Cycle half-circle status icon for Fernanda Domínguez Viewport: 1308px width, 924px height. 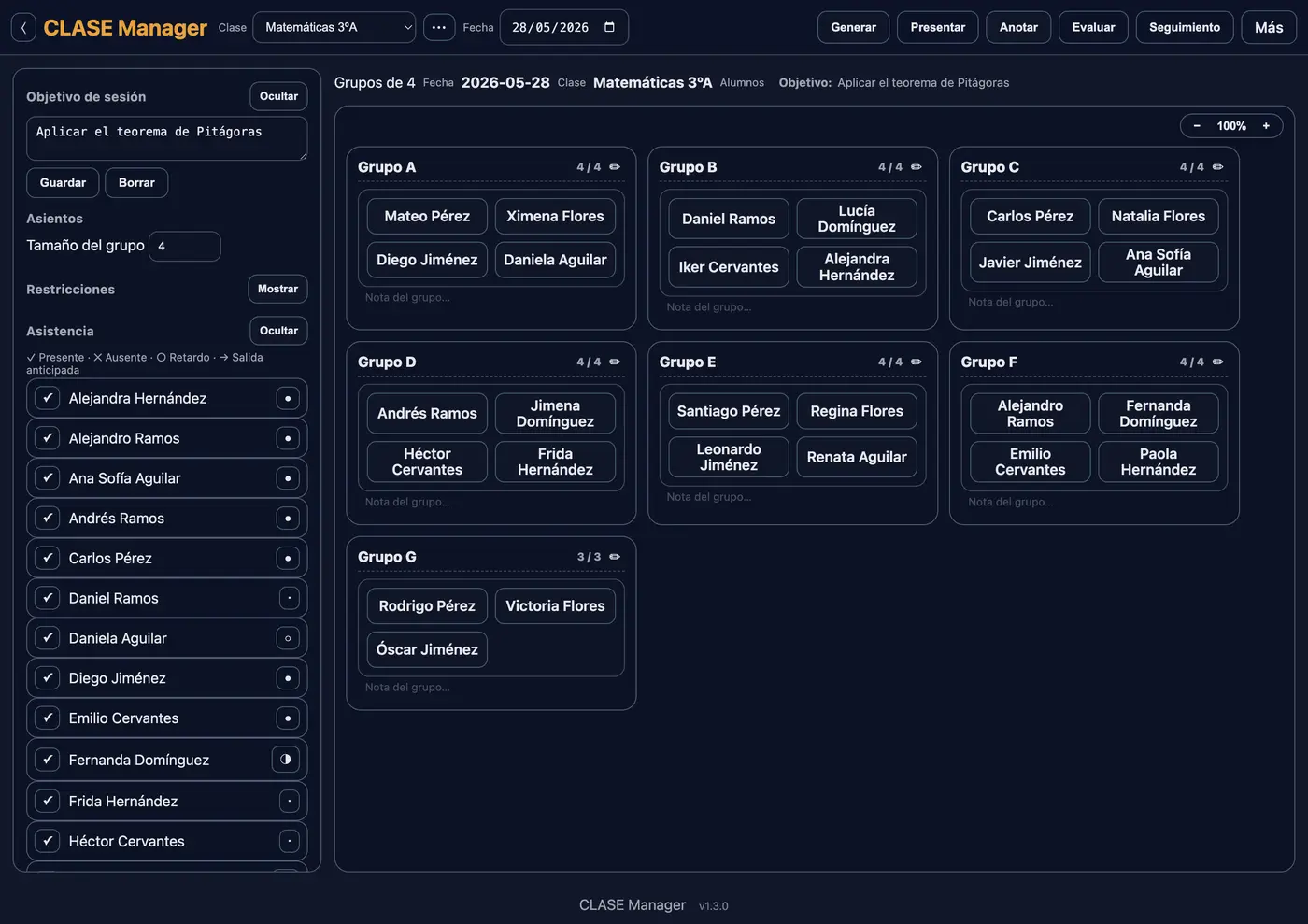click(x=286, y=760)
